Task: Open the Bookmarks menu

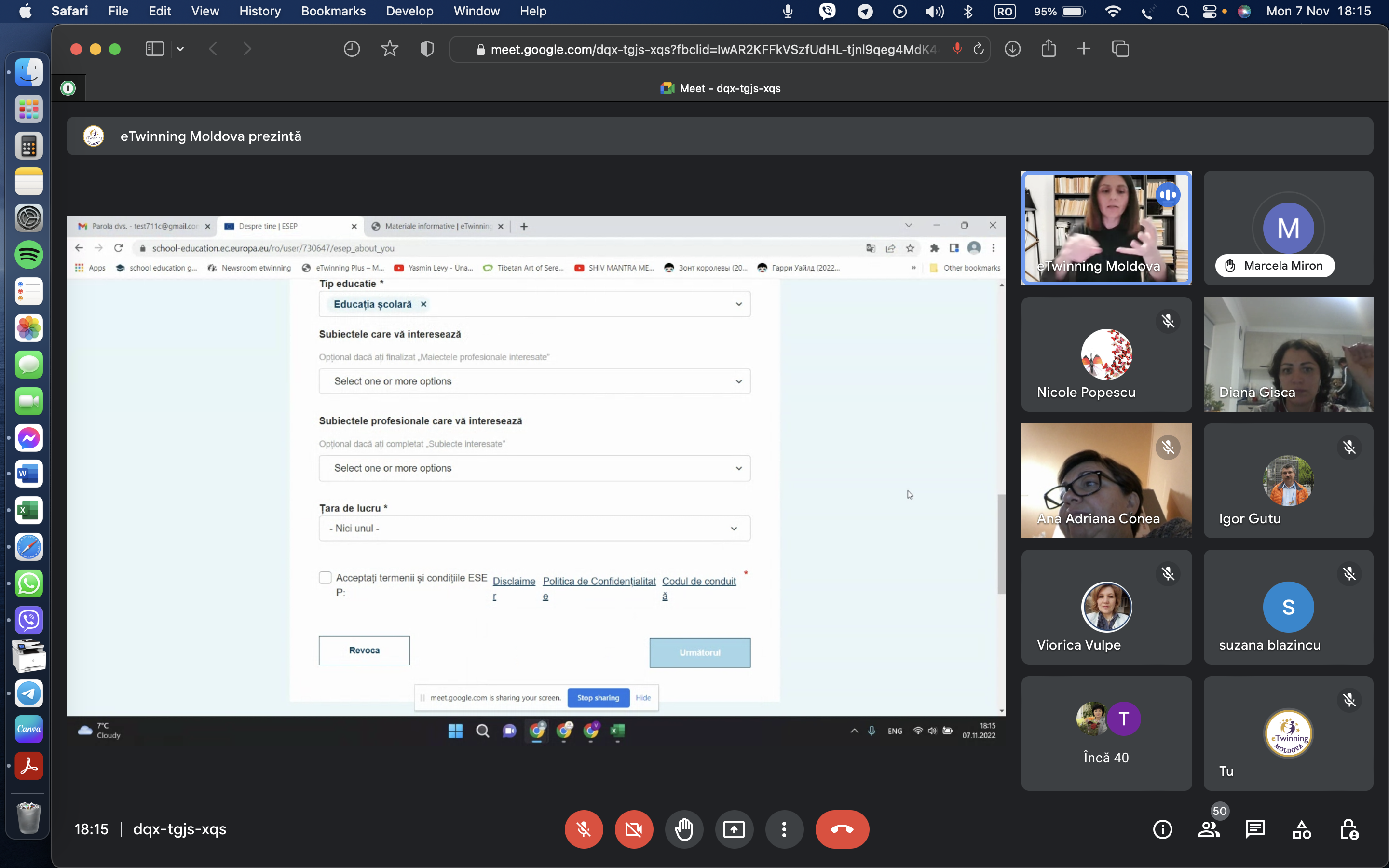Action: [x=333, y=11]
